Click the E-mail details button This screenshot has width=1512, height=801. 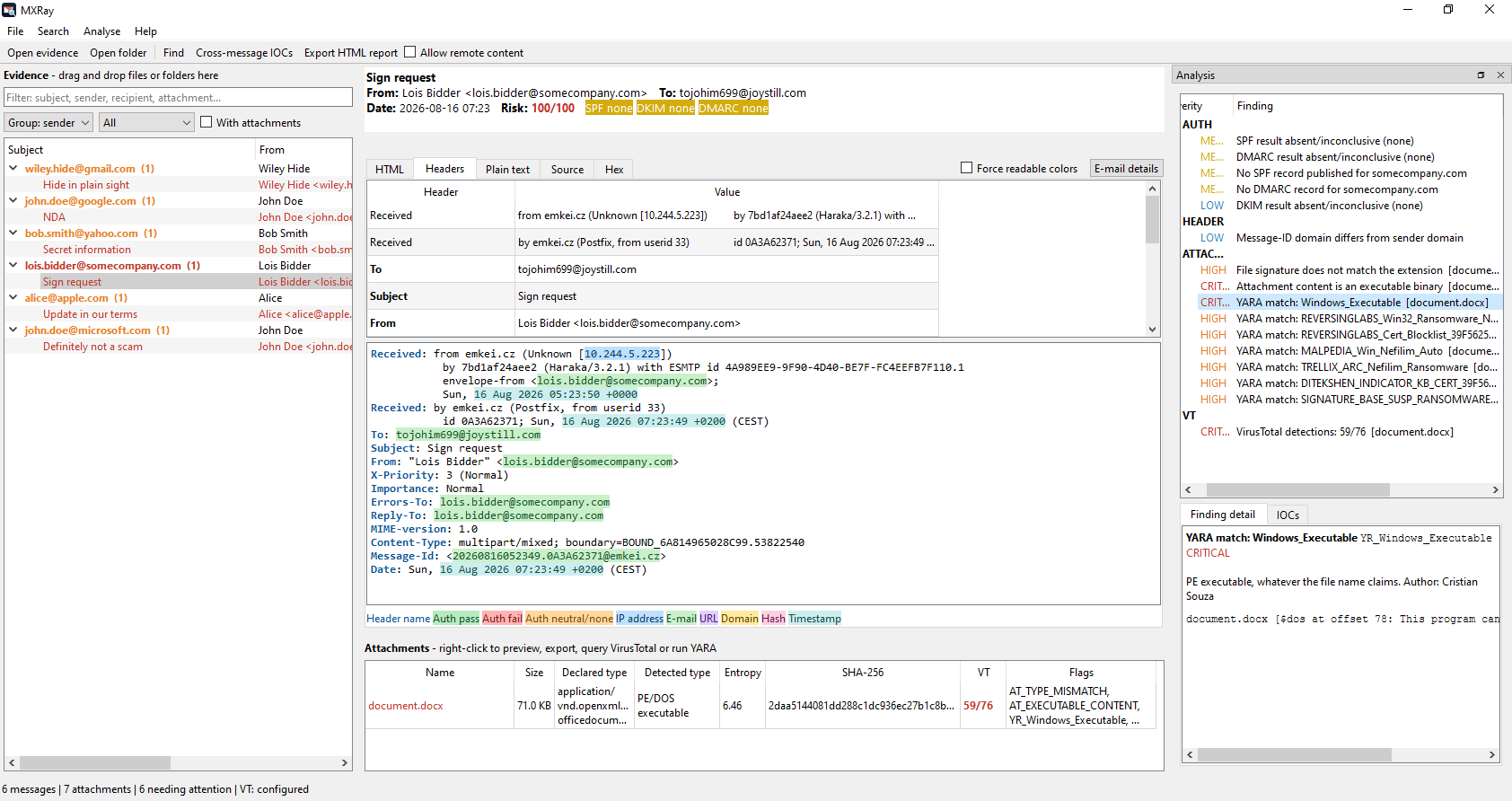tap(1126, 168)
